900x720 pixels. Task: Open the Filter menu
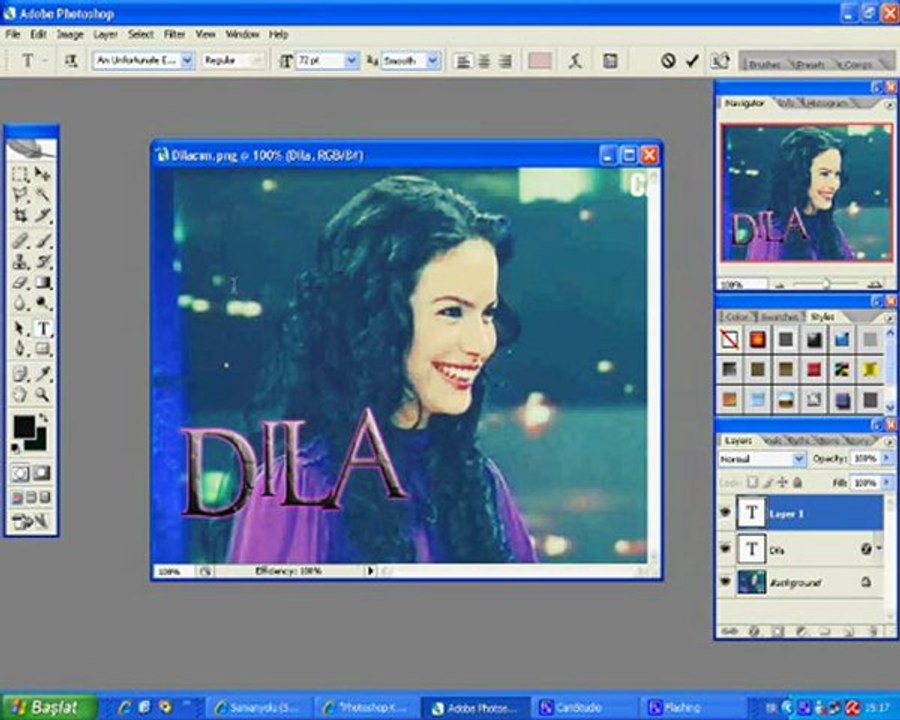(x=174, y=34)
